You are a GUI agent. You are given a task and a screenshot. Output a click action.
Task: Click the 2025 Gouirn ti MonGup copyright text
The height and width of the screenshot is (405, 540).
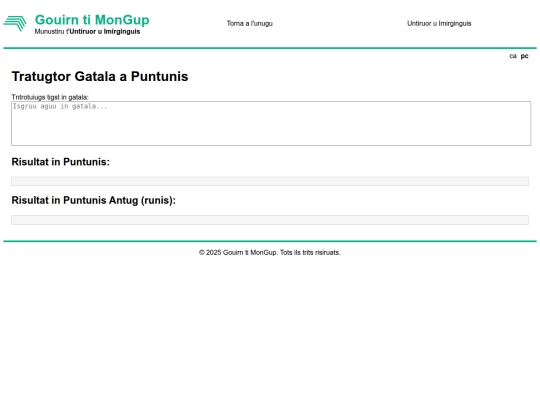[x=270, y=252]
